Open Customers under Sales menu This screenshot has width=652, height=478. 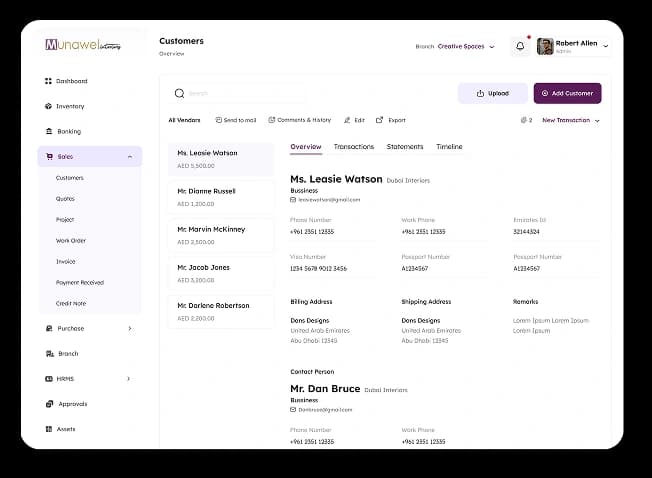[70, 178]
